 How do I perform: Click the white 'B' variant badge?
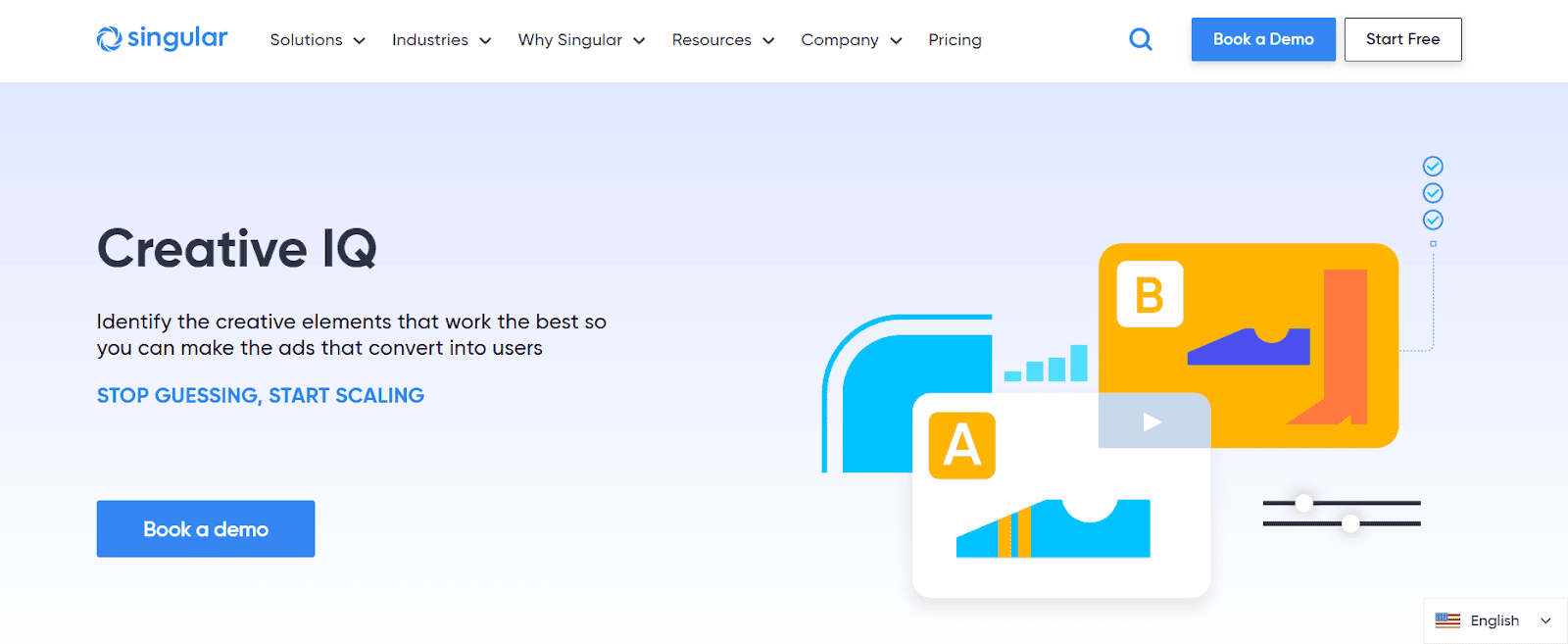point(1150,294)
